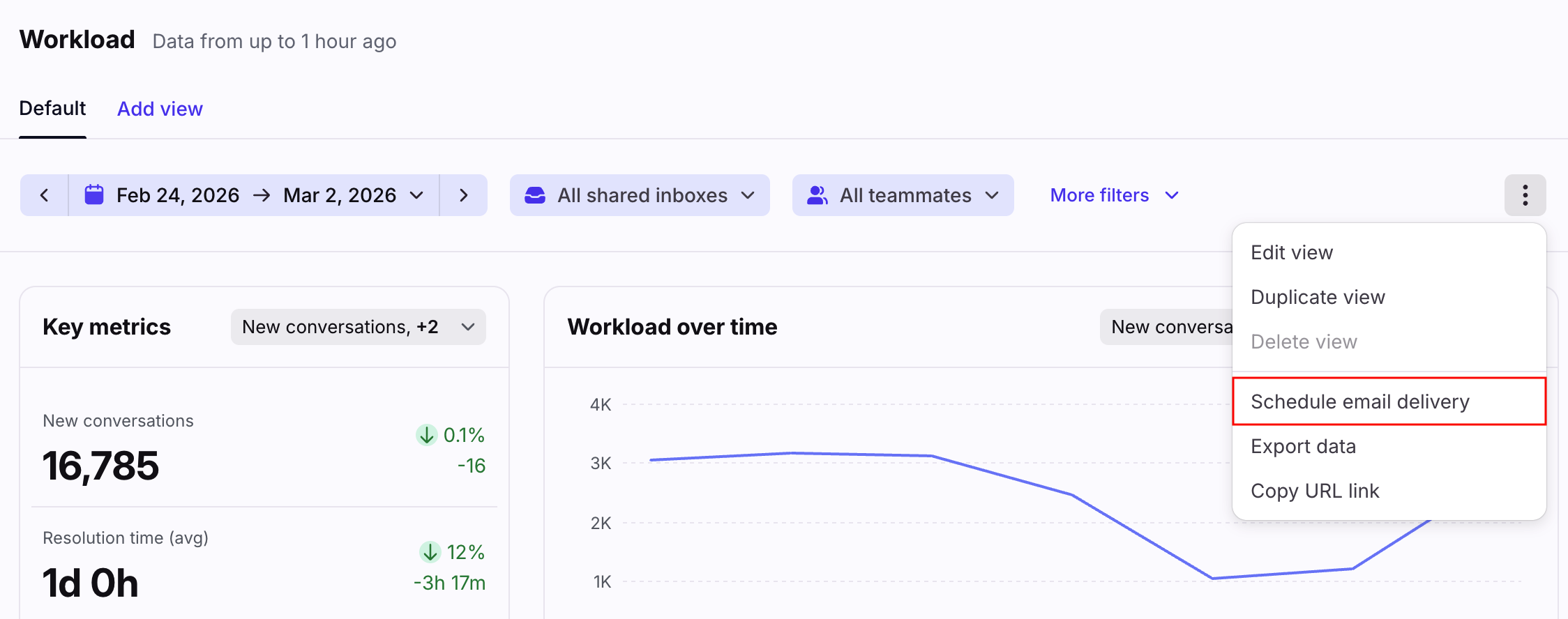The width and height of the screenshot is (1568, 619).
Task: Open Key metrics New conversations dropdown
Action: tap(358, 327)
